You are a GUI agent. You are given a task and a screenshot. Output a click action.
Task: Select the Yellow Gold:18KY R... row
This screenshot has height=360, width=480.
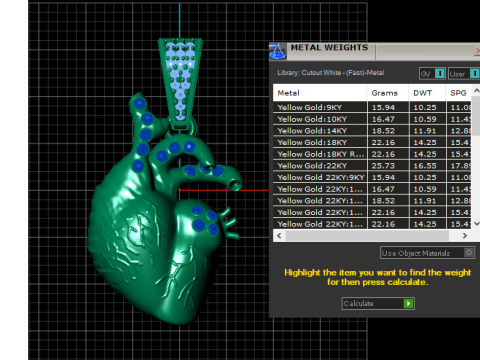[372, 154]
